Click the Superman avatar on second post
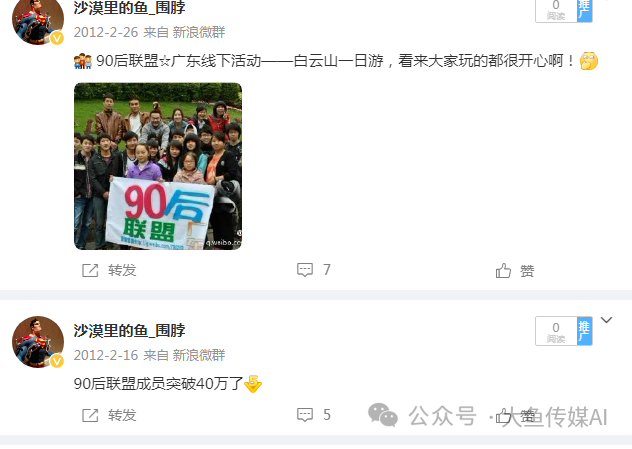This screenshot has height=449, width=632. (x=38, y=342)
